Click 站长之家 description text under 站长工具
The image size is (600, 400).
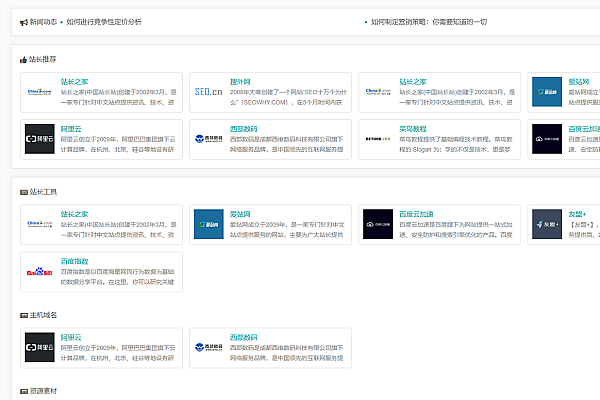119,230
